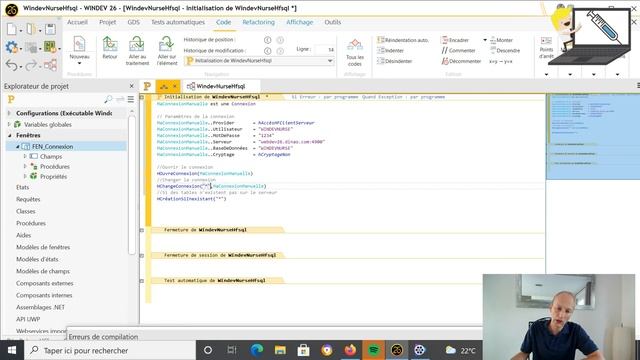The width and height of the screenshot is (640, 360).
Task: Select Modèles de fenêtres in explorer
Action: coord(43,247)
